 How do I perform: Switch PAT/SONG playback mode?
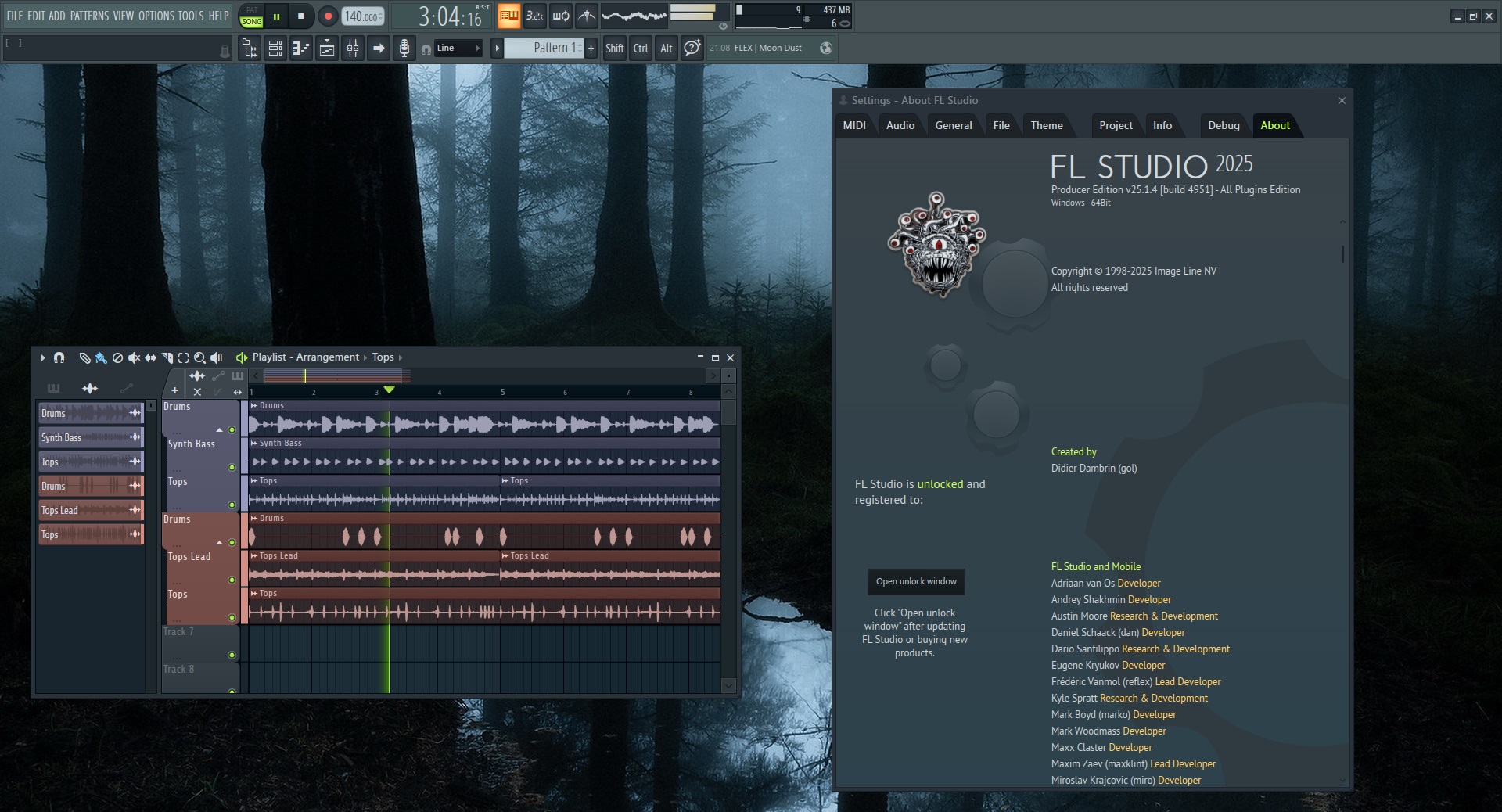(251, 16)
